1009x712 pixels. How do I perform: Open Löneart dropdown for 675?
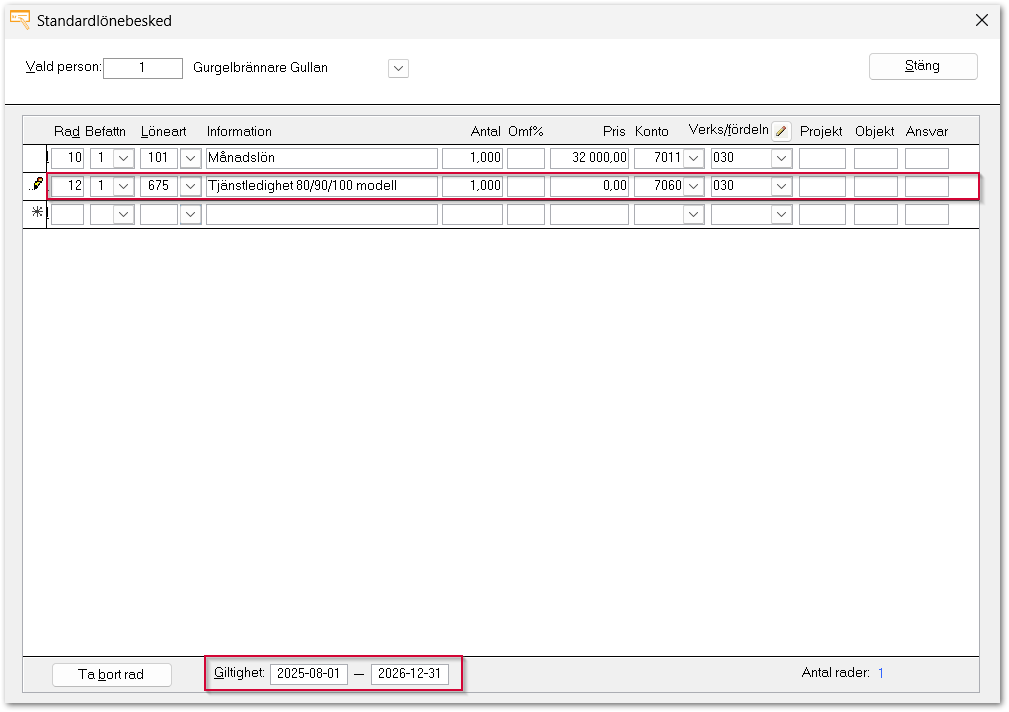190,186
